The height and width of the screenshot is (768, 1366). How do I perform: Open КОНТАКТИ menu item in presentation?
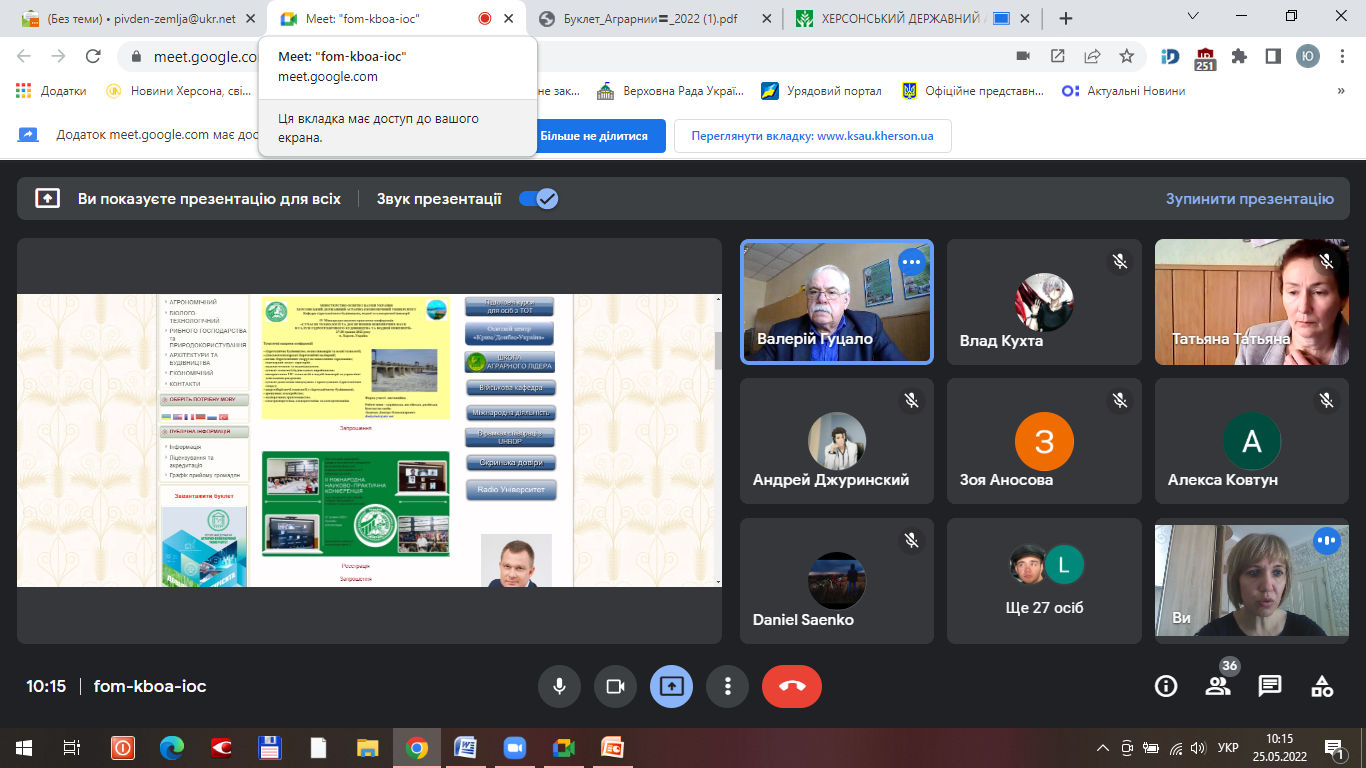[x=184, y=384]
